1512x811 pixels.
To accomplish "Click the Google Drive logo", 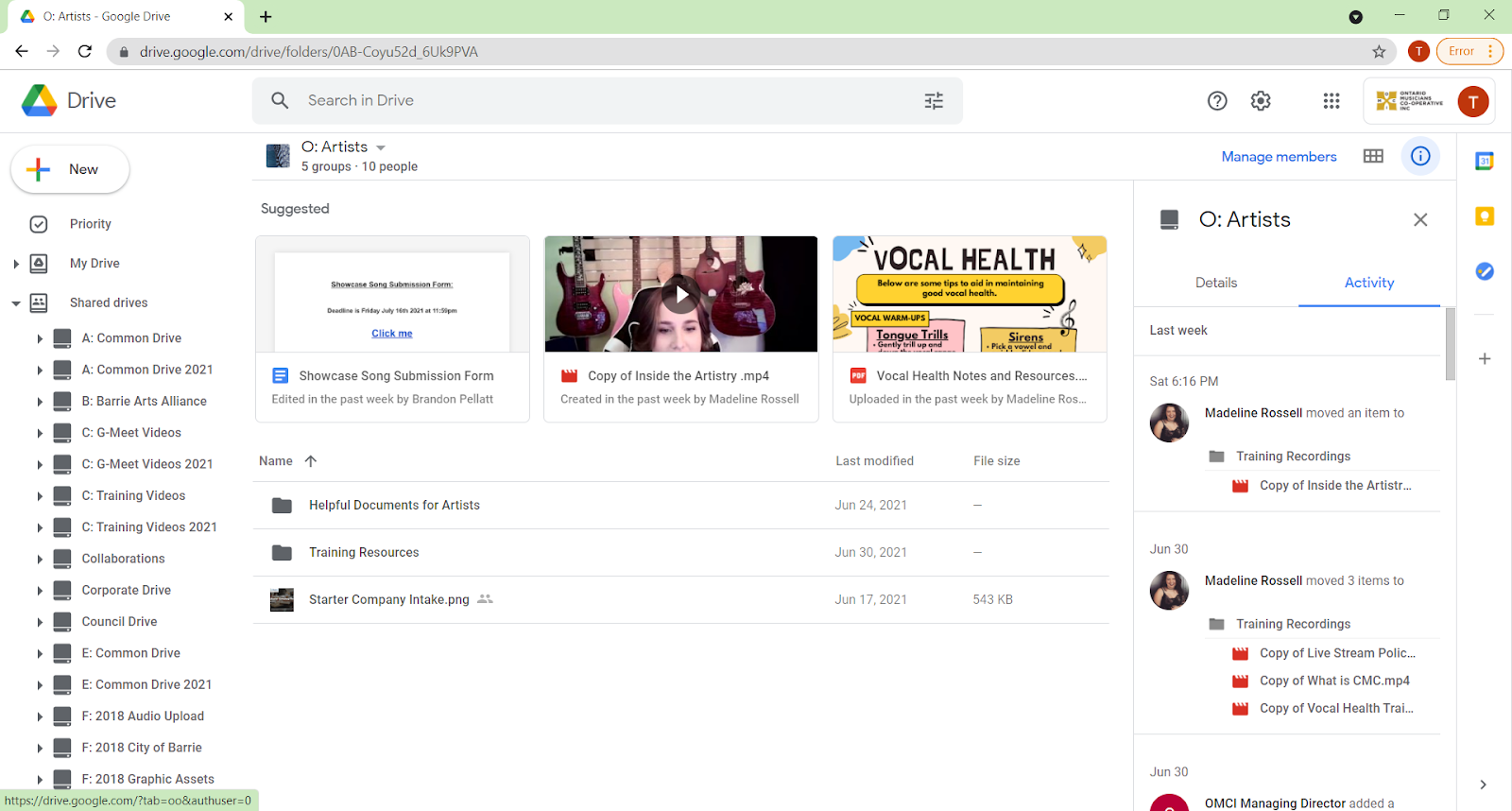I will tap(68, 100).
